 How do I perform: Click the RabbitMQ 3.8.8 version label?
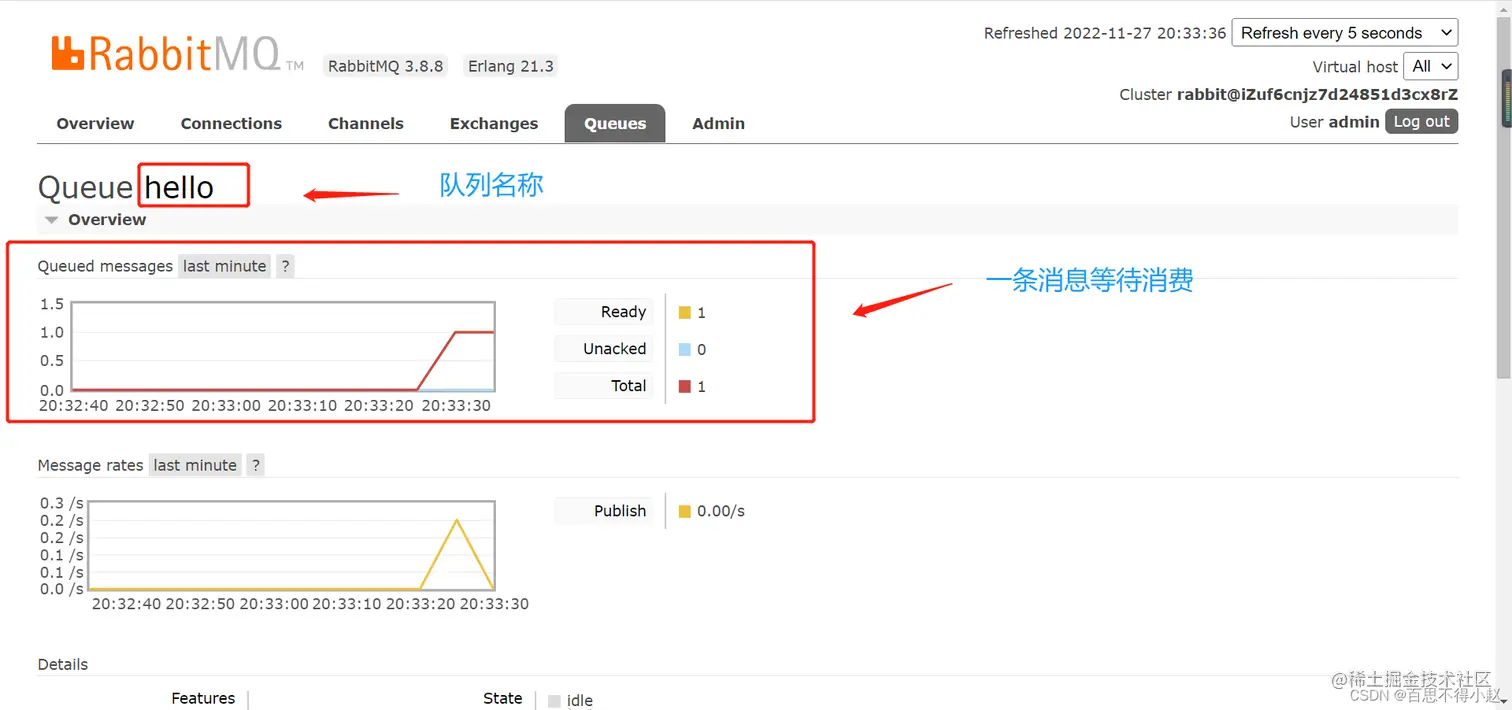pos(385,66)
